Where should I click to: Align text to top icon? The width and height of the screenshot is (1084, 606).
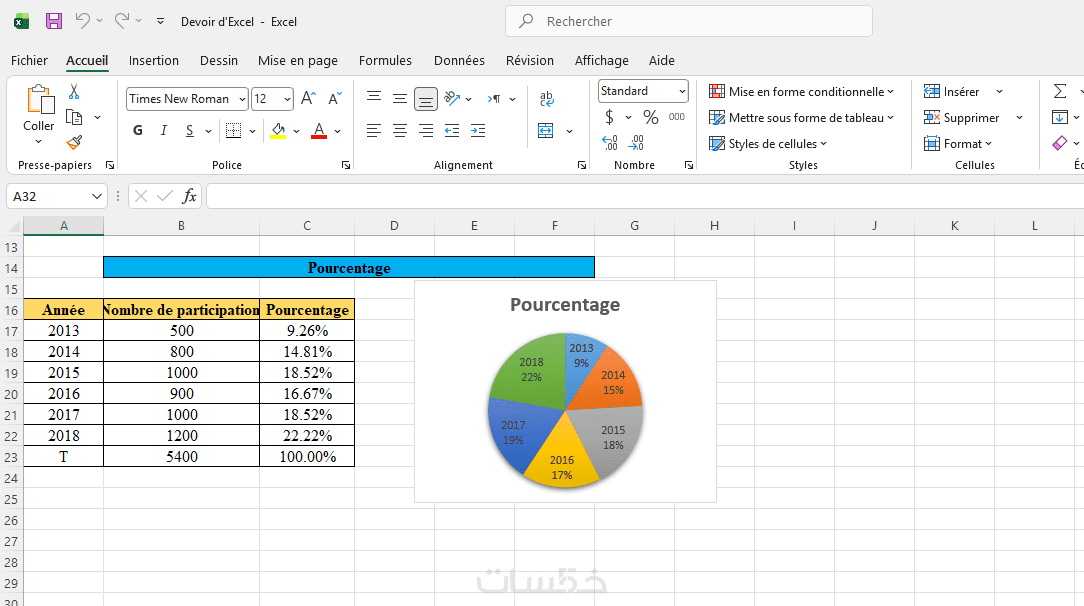[374, 98]
